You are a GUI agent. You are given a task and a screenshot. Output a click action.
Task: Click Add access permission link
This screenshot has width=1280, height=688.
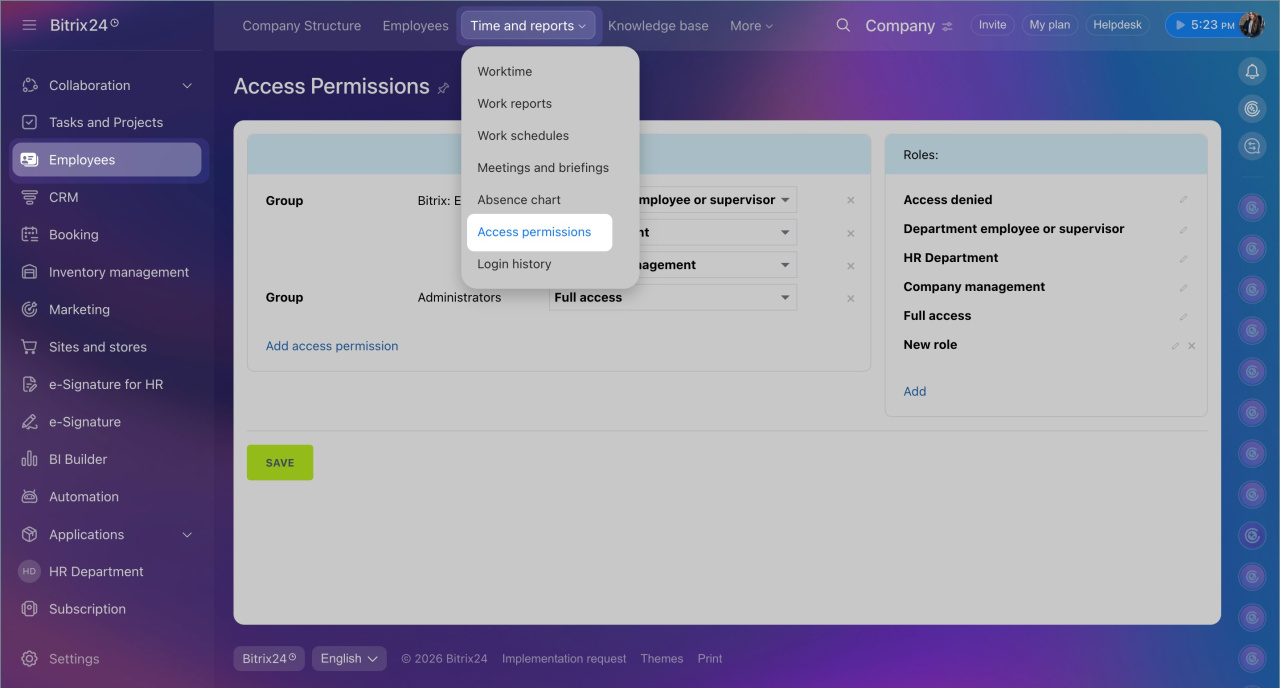tap(332, 346)
